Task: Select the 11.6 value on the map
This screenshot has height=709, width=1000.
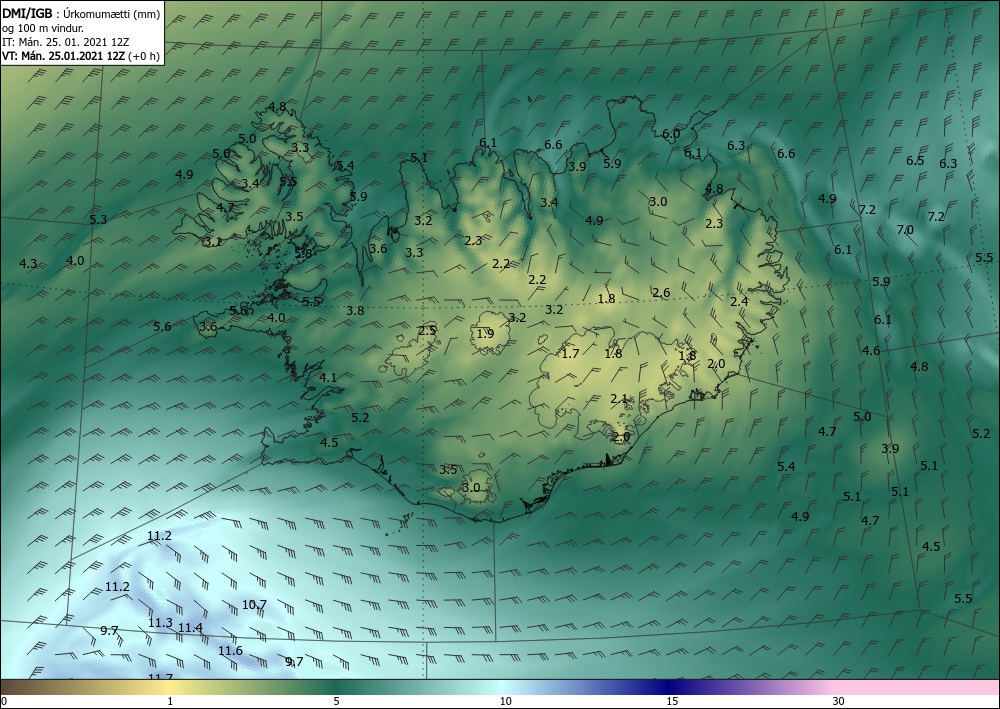Action: pos(230,651)
